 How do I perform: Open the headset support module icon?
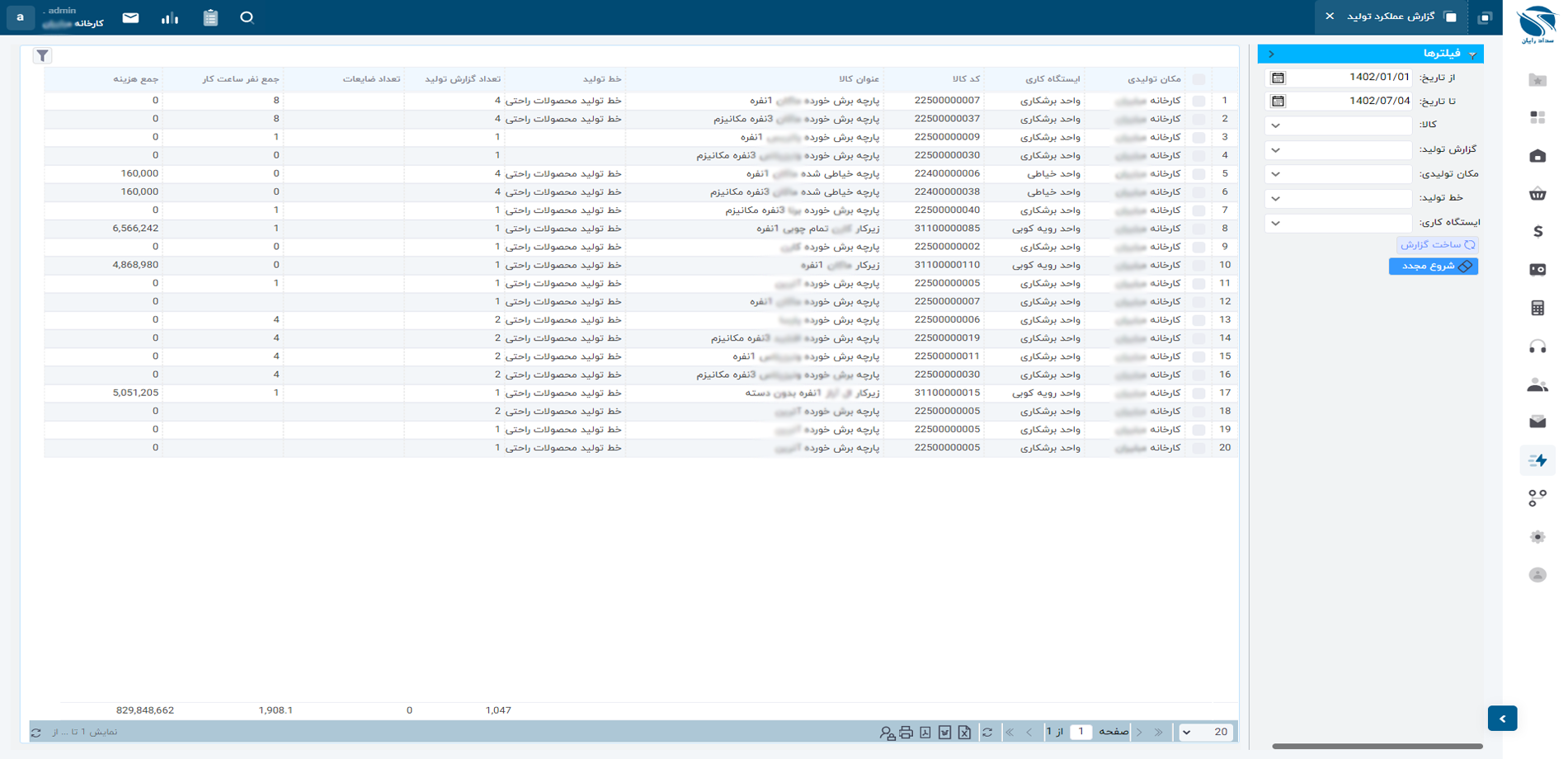1537,346
